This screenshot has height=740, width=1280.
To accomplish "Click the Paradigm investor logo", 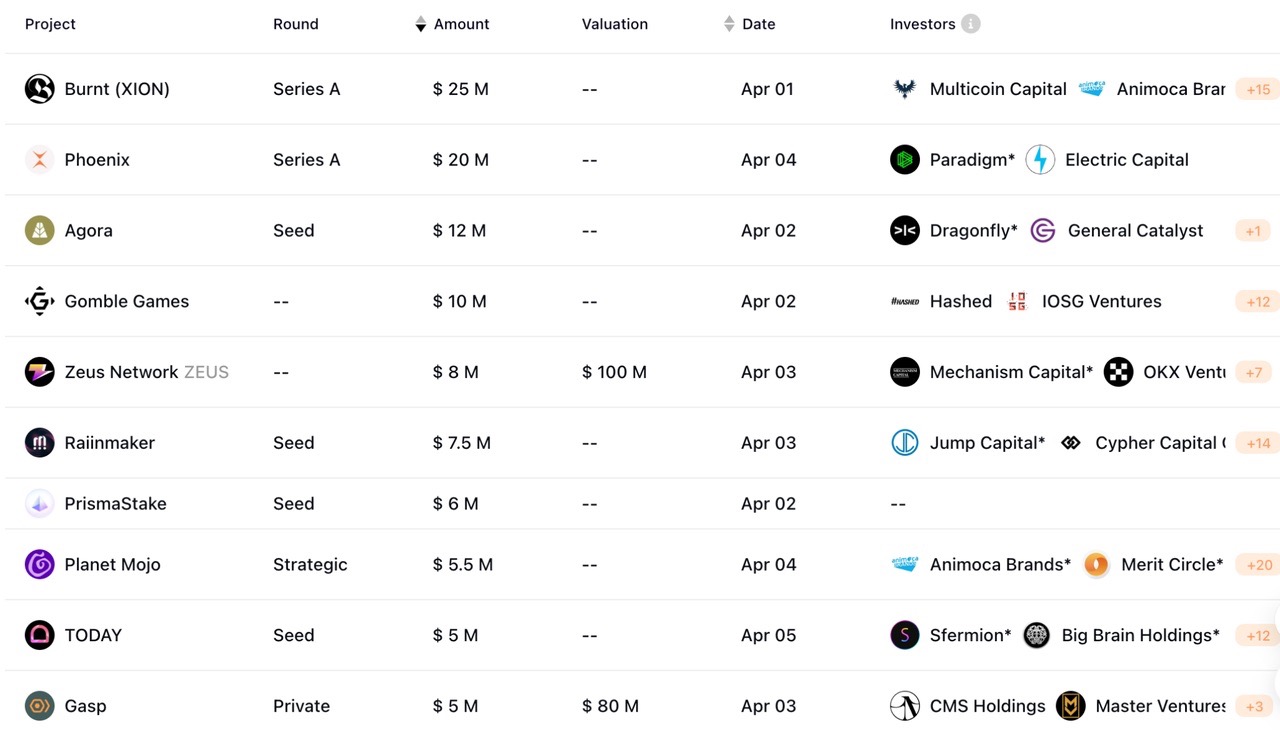I will point(904,160).
